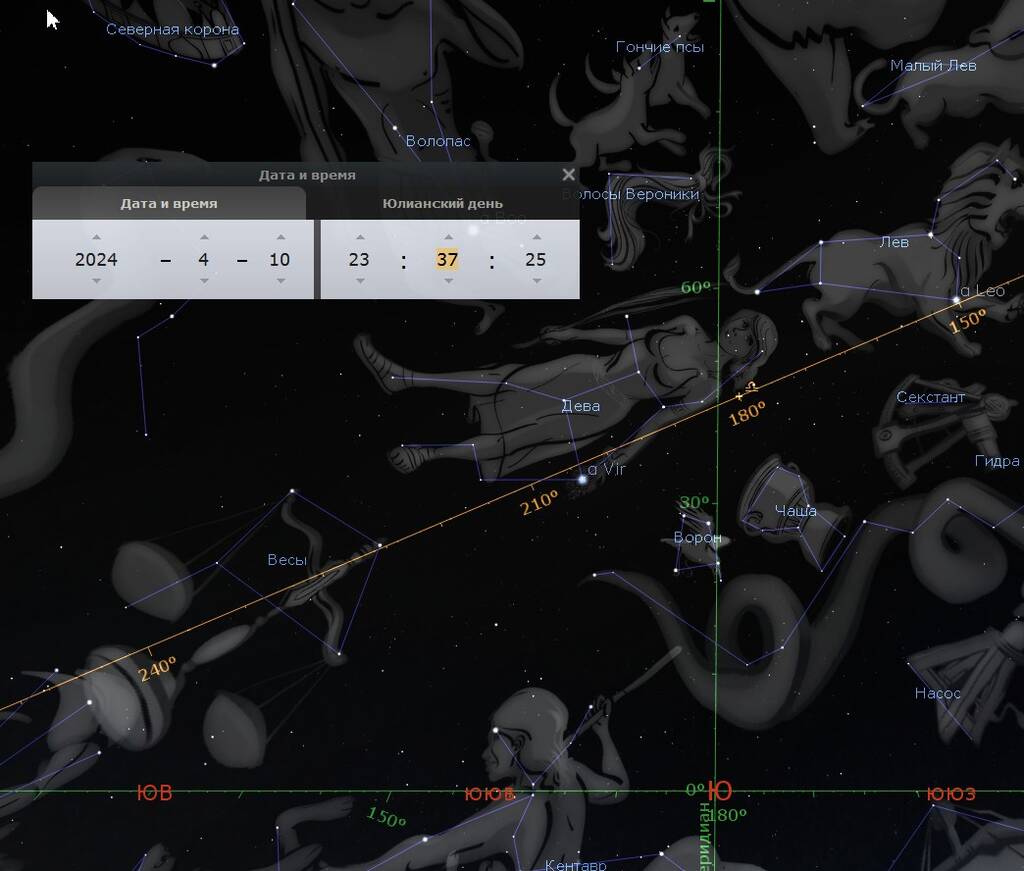
Task: Click the month field showing 4
Action: [204, 259]
